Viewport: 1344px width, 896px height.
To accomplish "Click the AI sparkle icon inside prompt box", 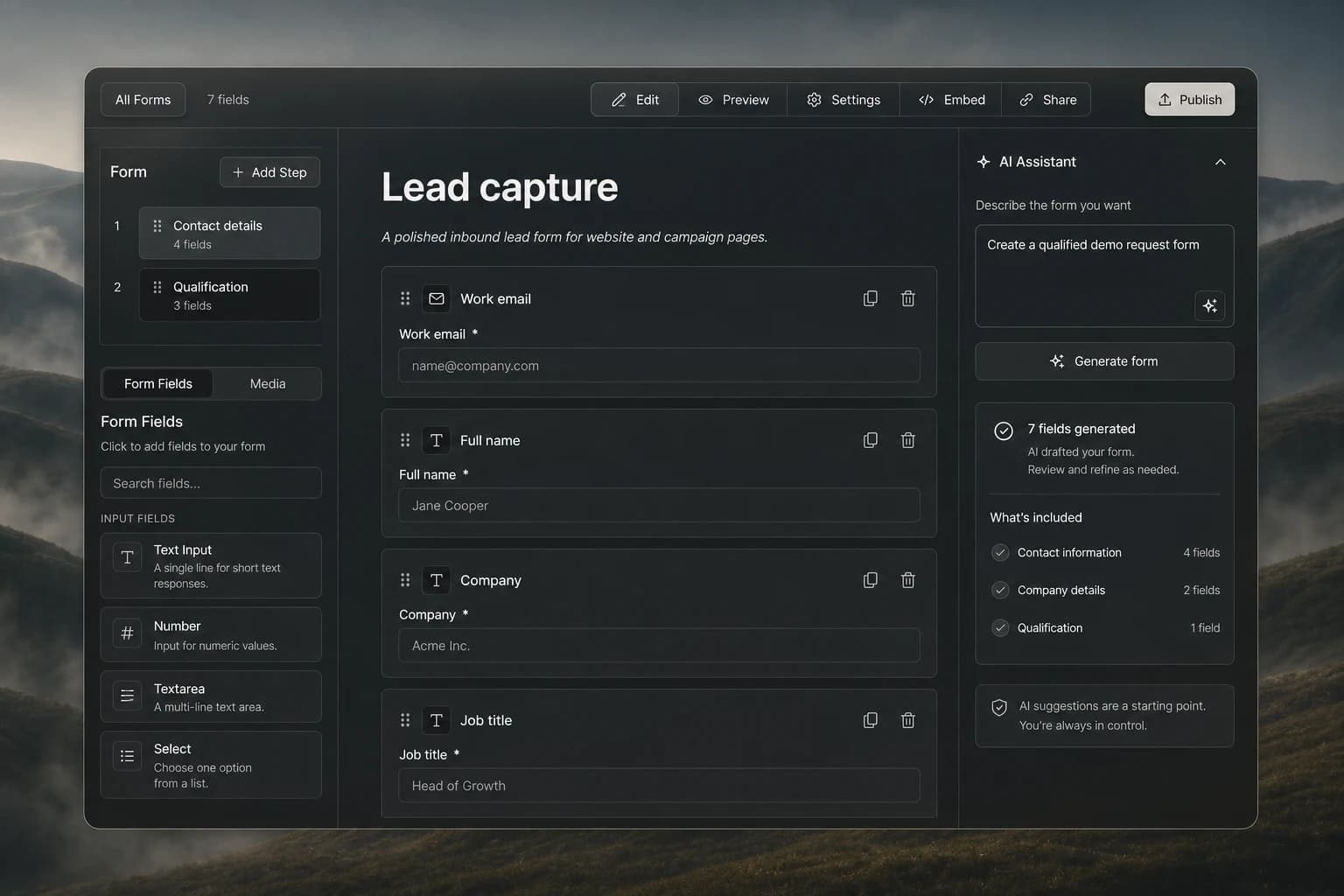I will (1209, 305).
